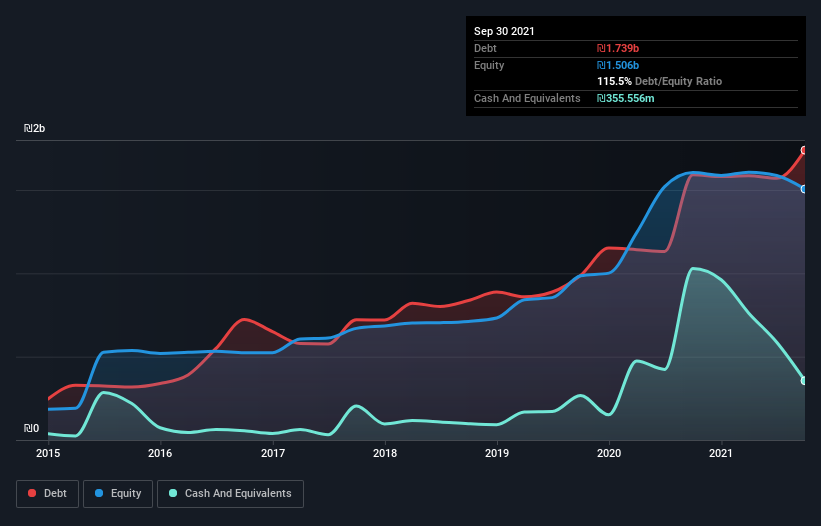Click the ₪355.556m cash value
The height and width of the screenshot is (526, 821).
tap(626, 98)
